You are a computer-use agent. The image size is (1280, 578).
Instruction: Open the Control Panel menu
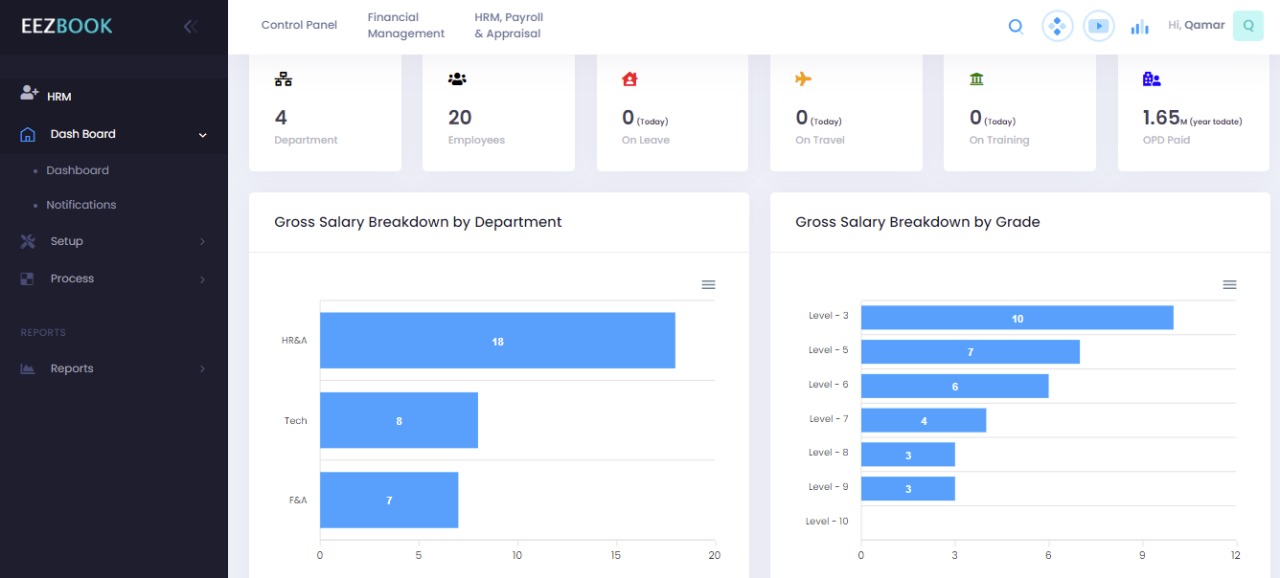(x=299, y=25)
